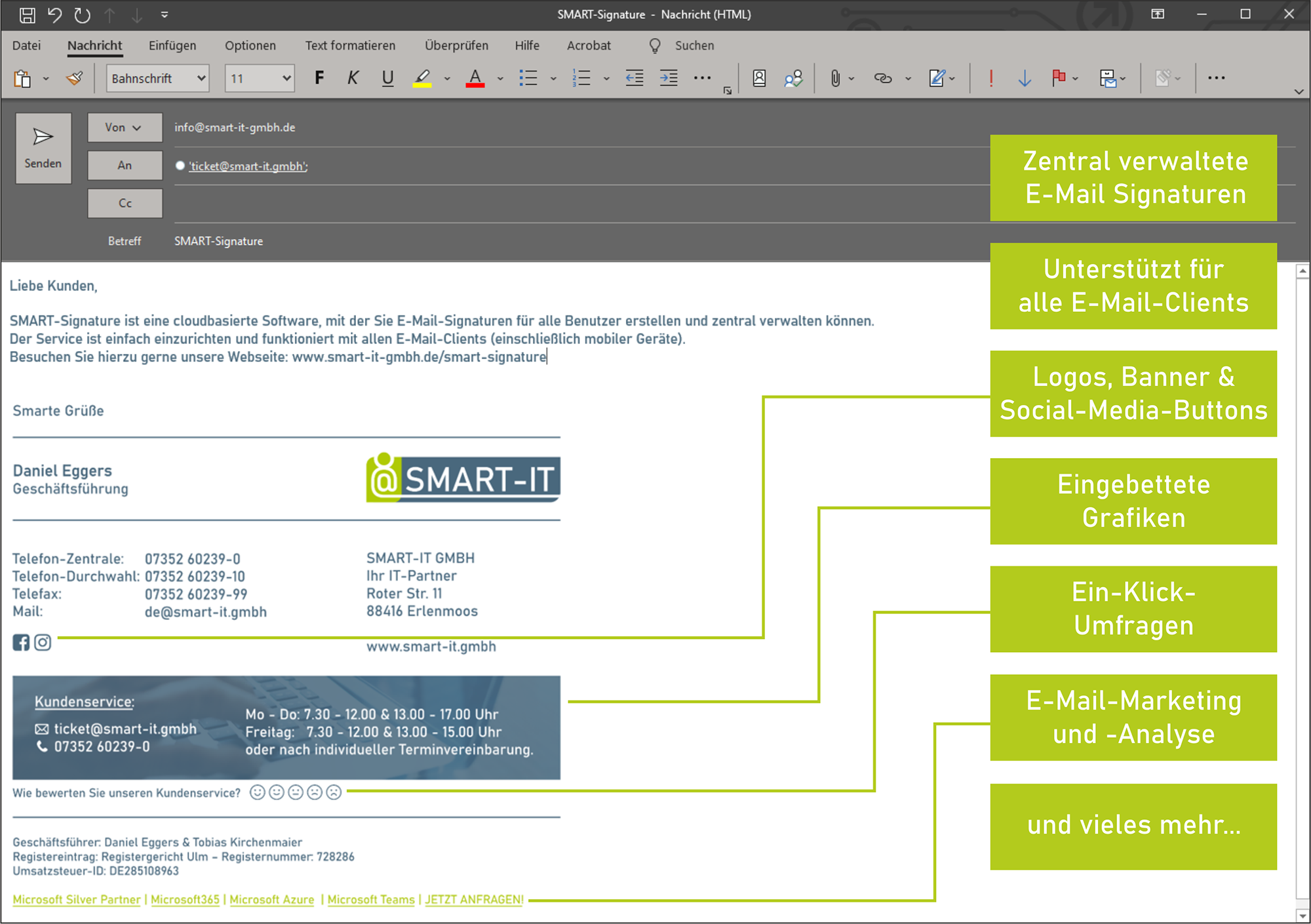Toggle underline formatting (U)

coord(387,78)
